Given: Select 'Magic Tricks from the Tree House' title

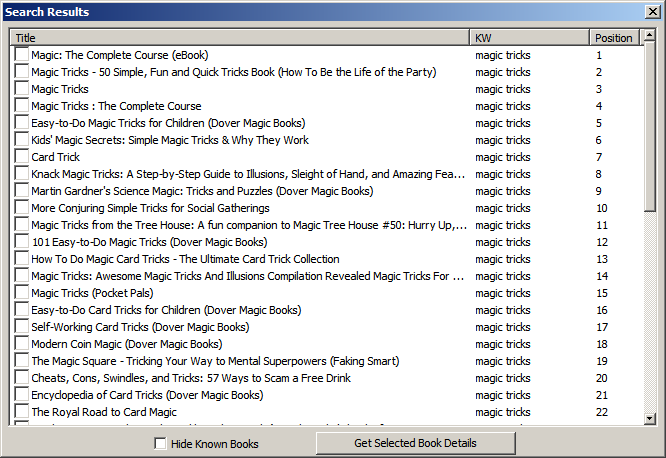Looking at the screenshot, I should 249,225.
